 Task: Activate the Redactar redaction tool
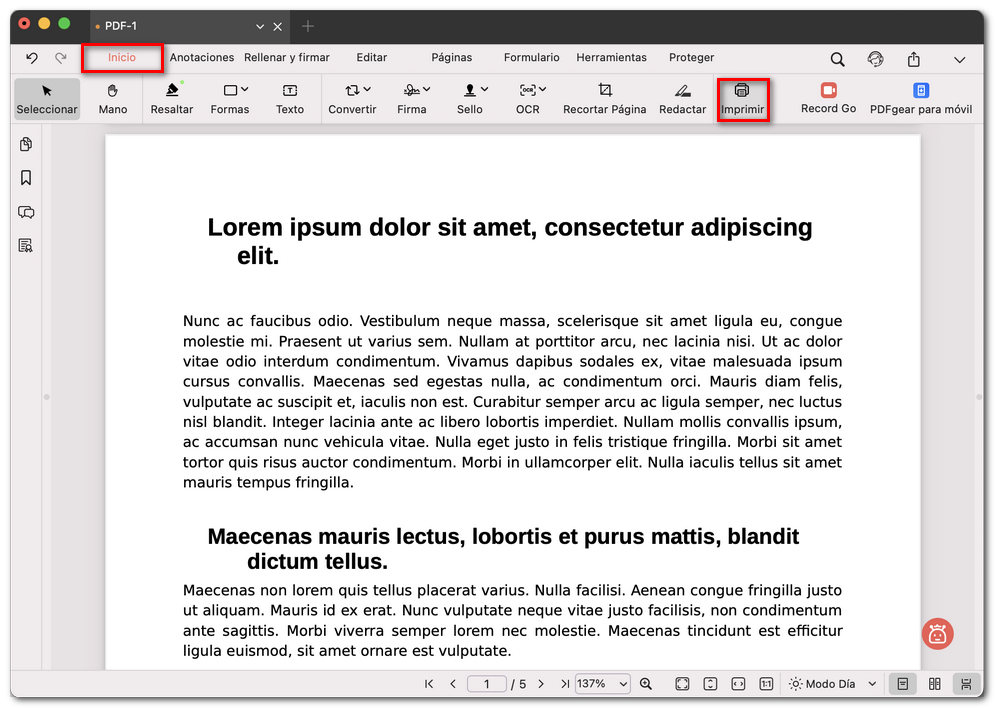tap(682, 99)
